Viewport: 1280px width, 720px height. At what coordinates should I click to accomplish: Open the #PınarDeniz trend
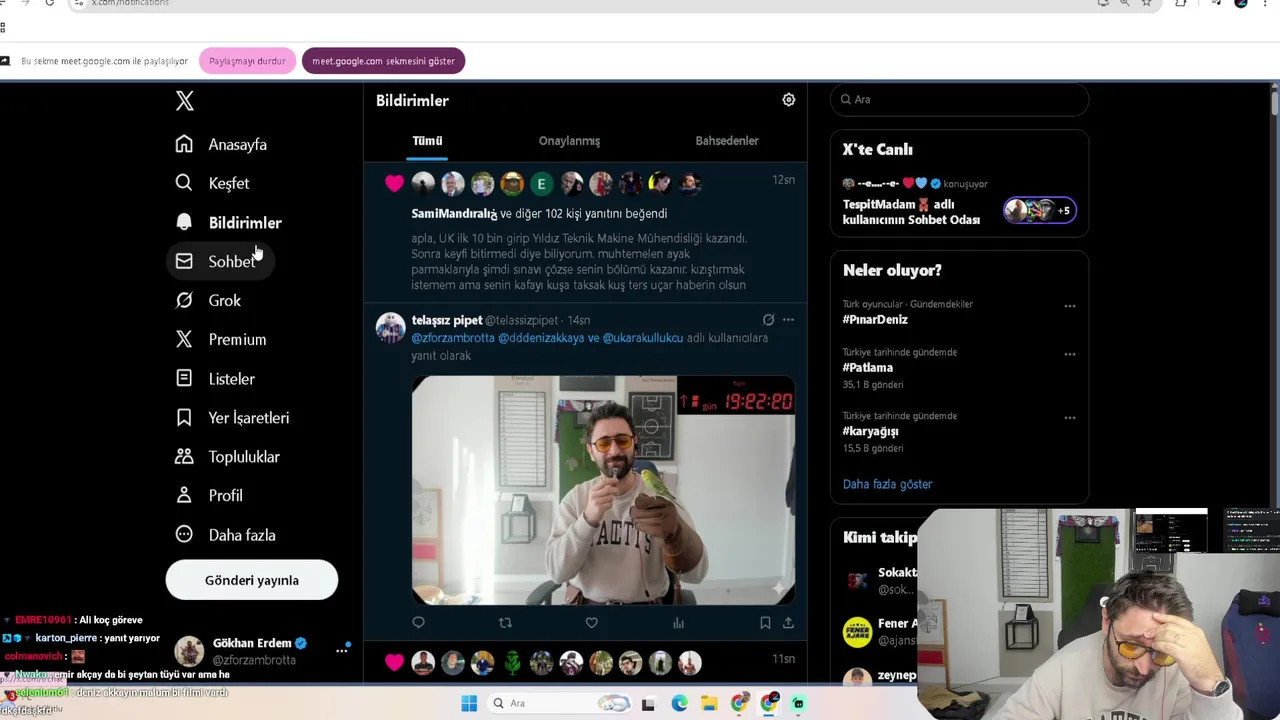(x=875, y=320)
